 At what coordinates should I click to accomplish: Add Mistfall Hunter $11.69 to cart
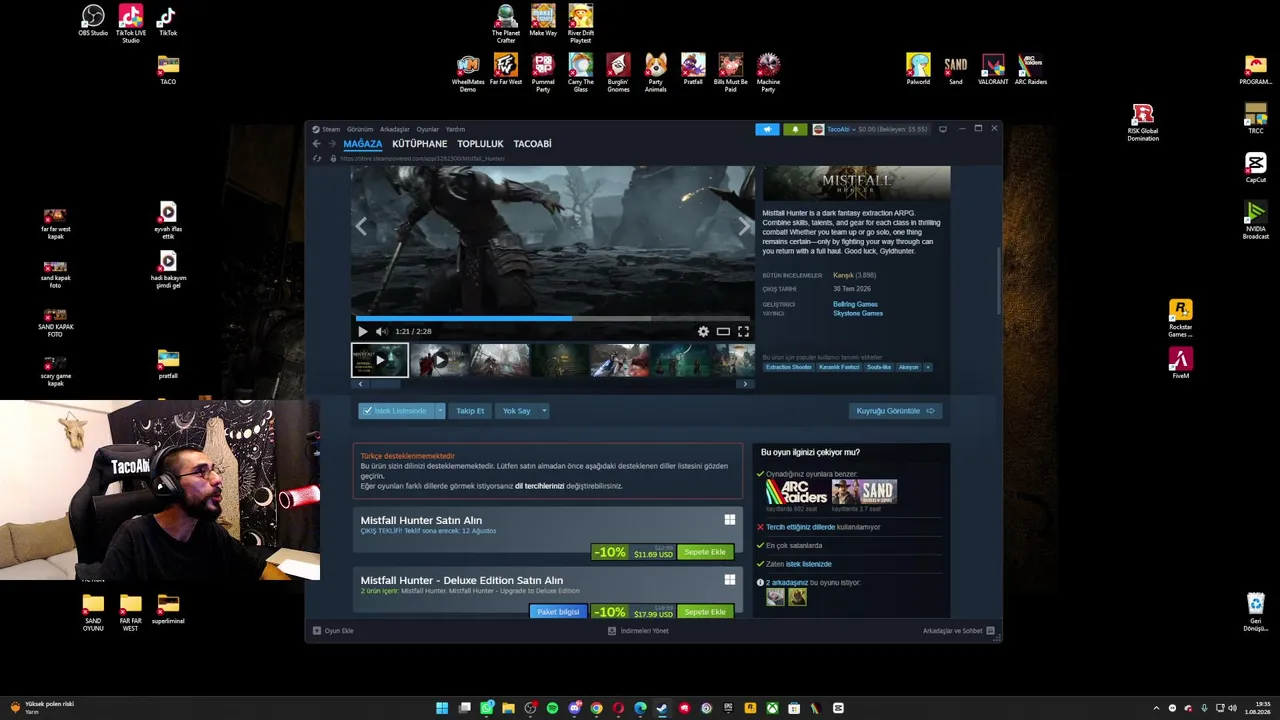pyautogui.click(x=705, y=552)
